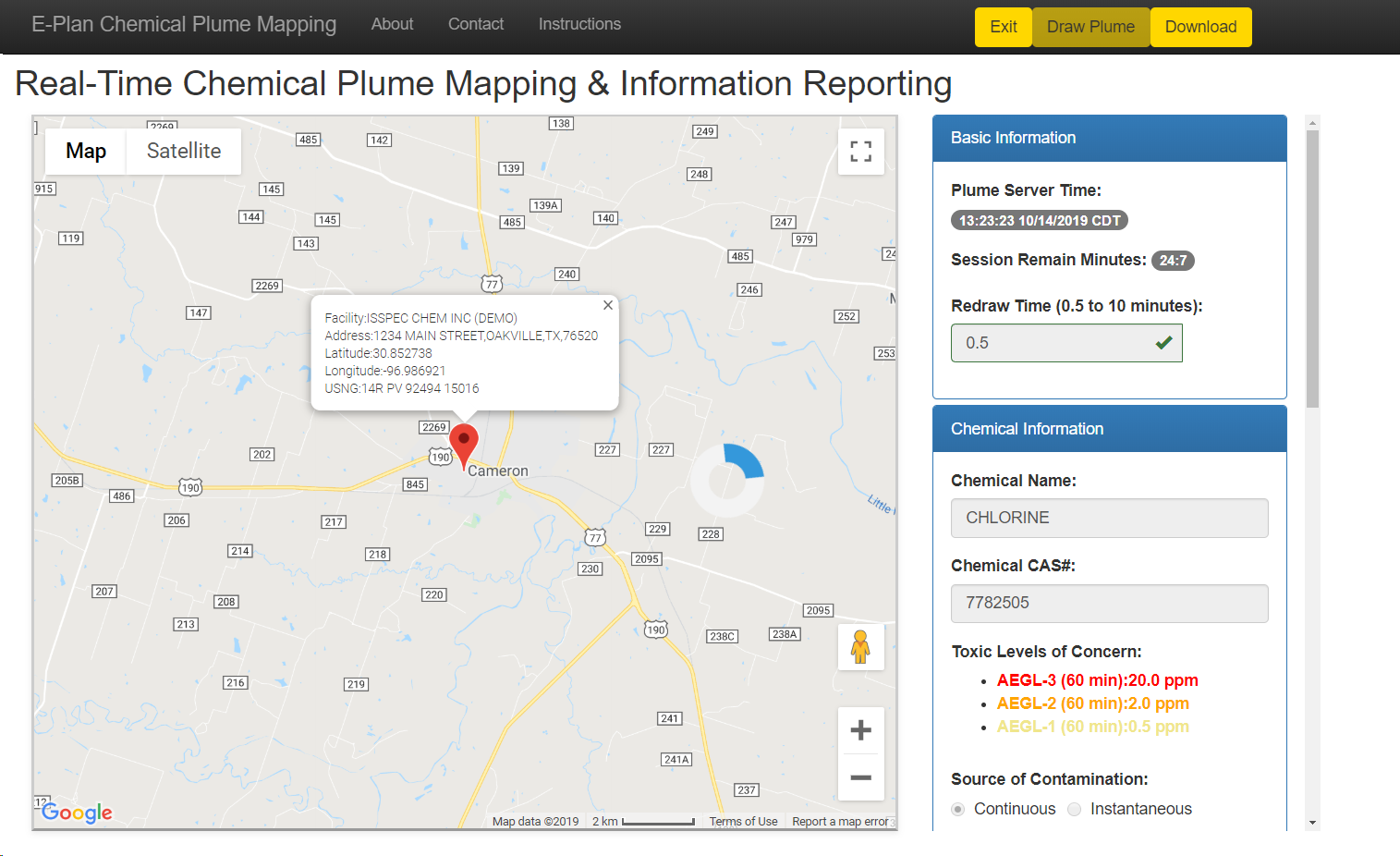Viewport: 1400px width, 856px height.
Task: Select Instantaneous contamination source
Action: click(x=1074, y=809)
